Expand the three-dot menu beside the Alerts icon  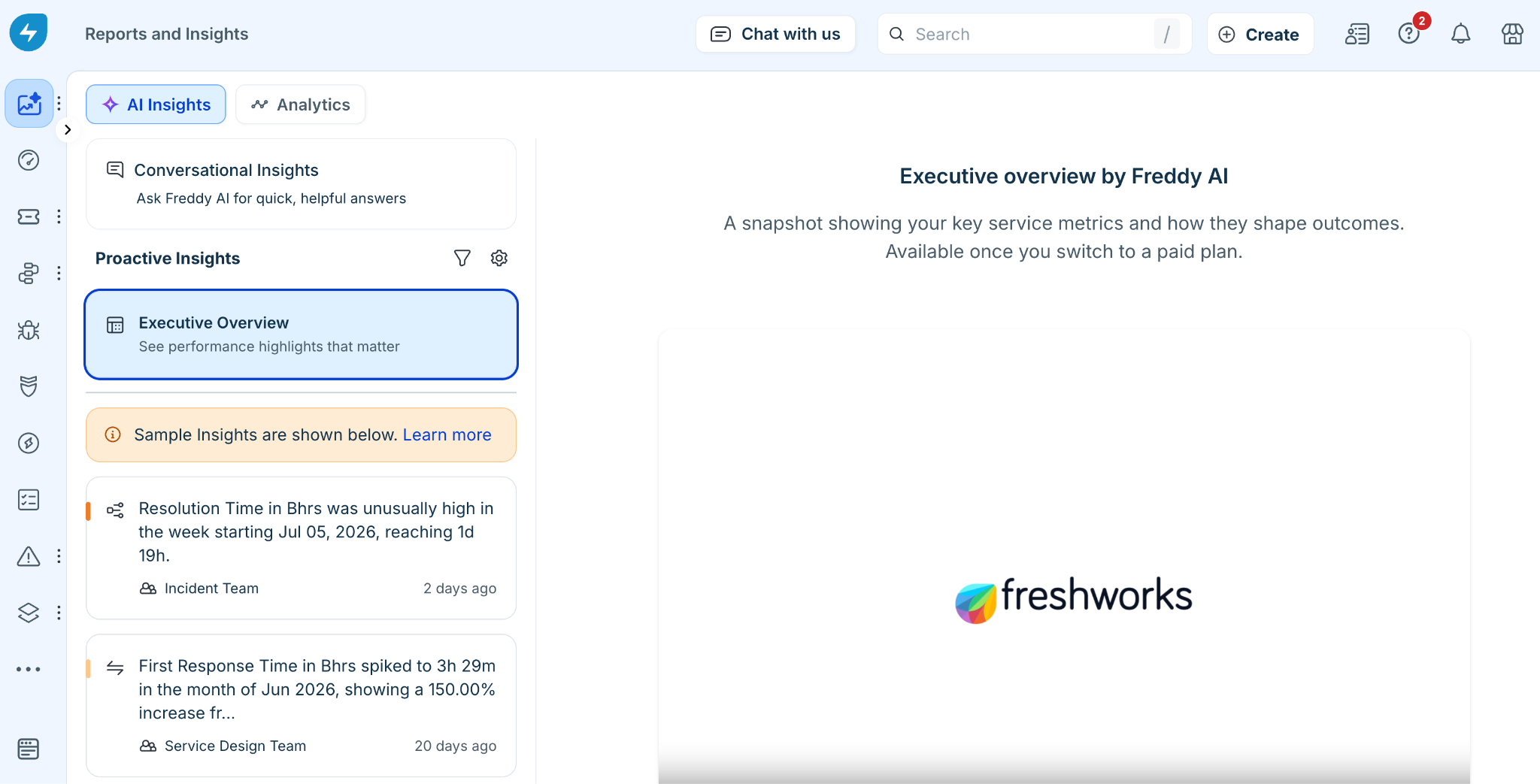coord(59,556)
